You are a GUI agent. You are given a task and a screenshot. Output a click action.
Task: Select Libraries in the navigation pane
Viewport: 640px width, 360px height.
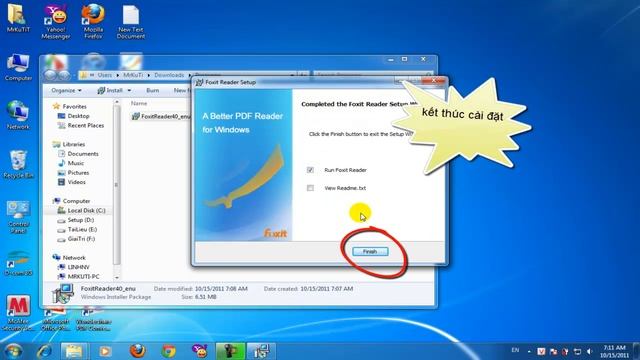coord(73,144)
